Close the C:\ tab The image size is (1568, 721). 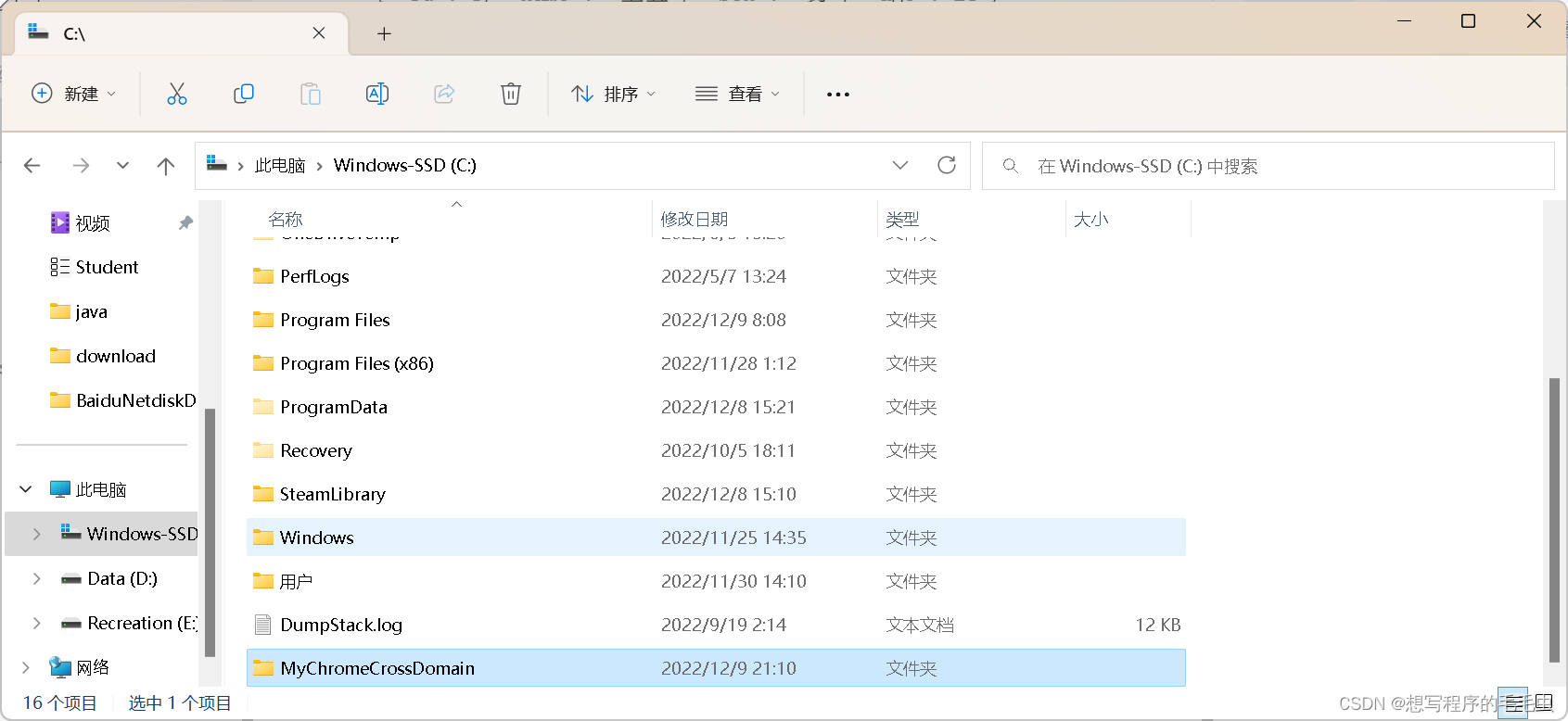(x=319, y=33)
